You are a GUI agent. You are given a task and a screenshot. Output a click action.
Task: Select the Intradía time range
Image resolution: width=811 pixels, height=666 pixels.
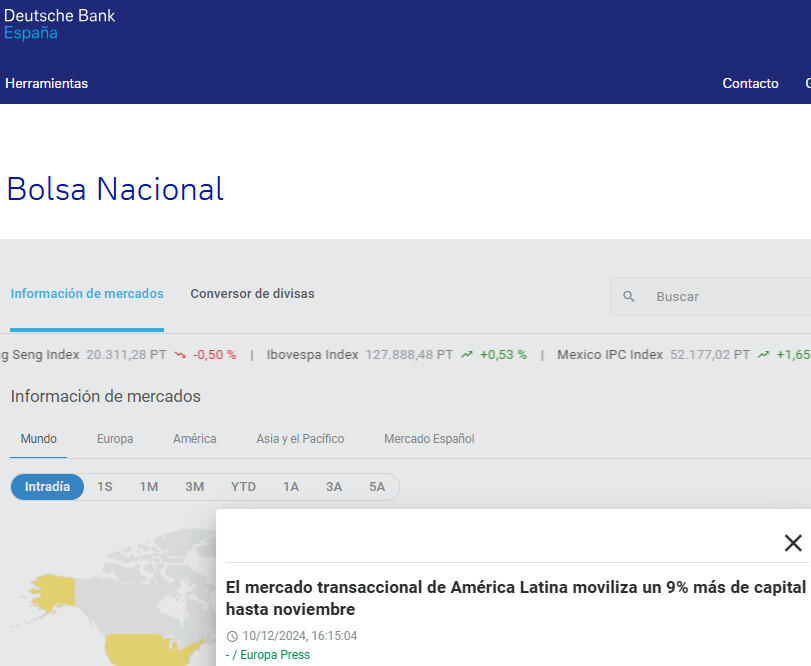tap(47, 487)
